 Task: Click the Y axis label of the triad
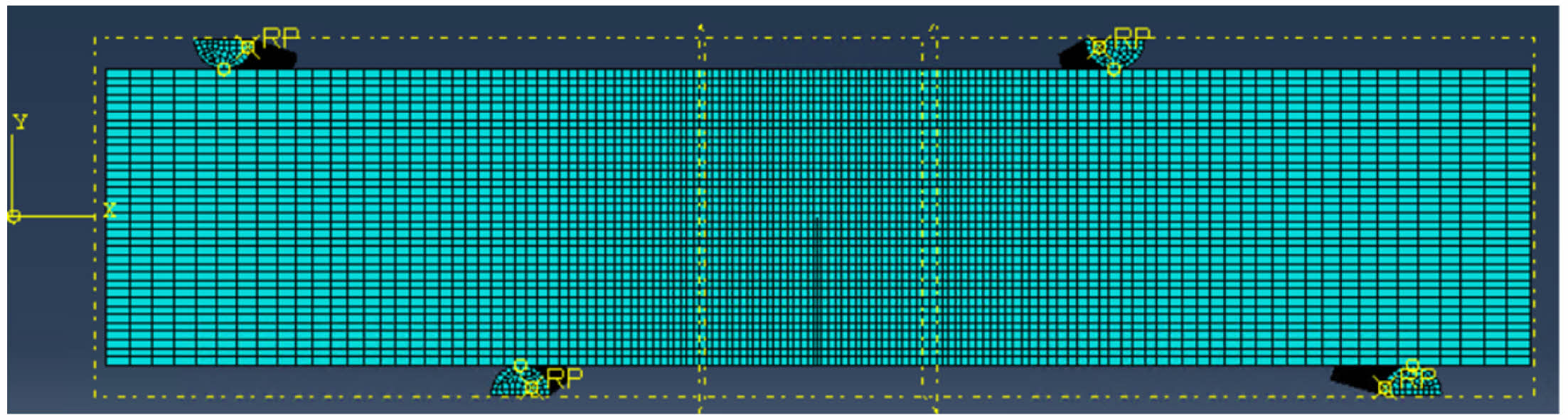pyautogui.click(x=20, y=122)
